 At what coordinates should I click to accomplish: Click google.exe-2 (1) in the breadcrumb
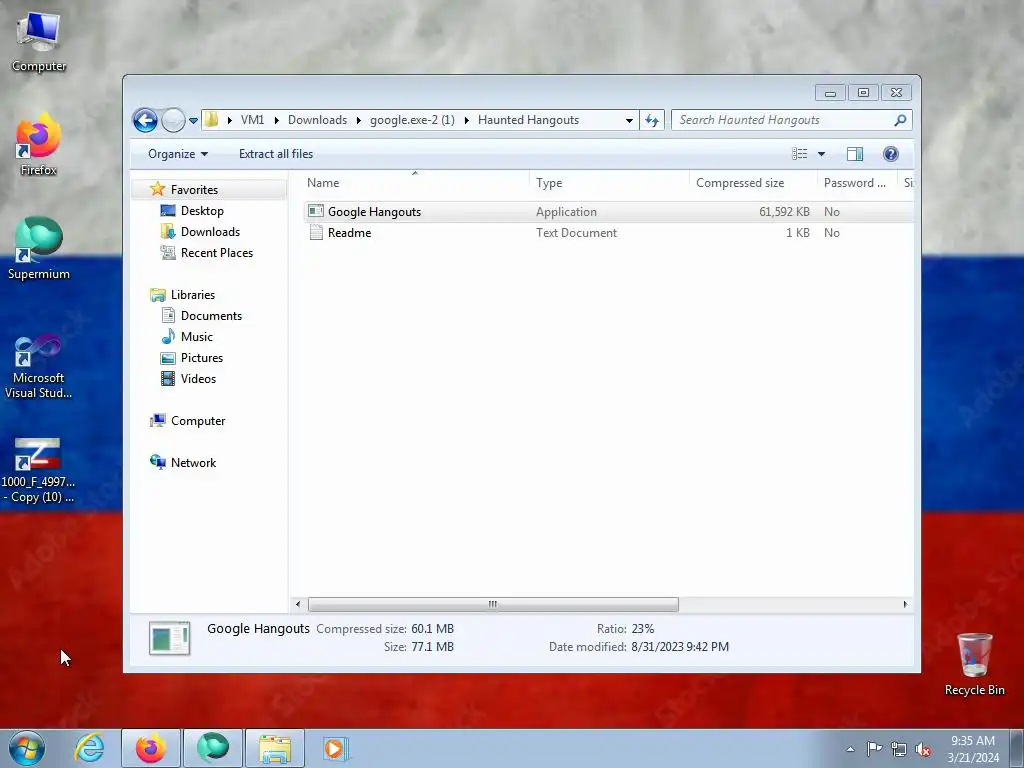412,120
